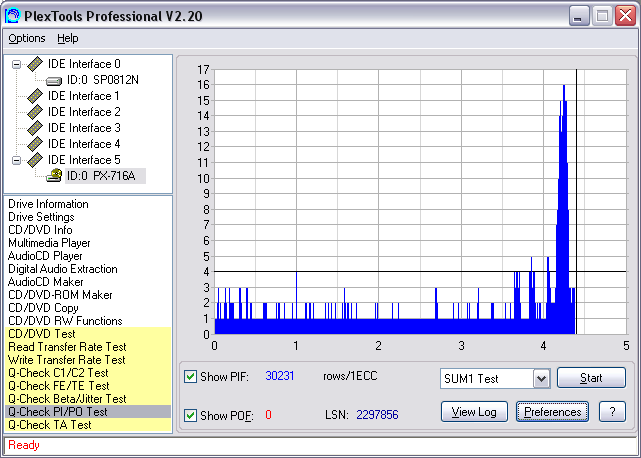
Task: Open test Preferences
Action: coord(552,412)
